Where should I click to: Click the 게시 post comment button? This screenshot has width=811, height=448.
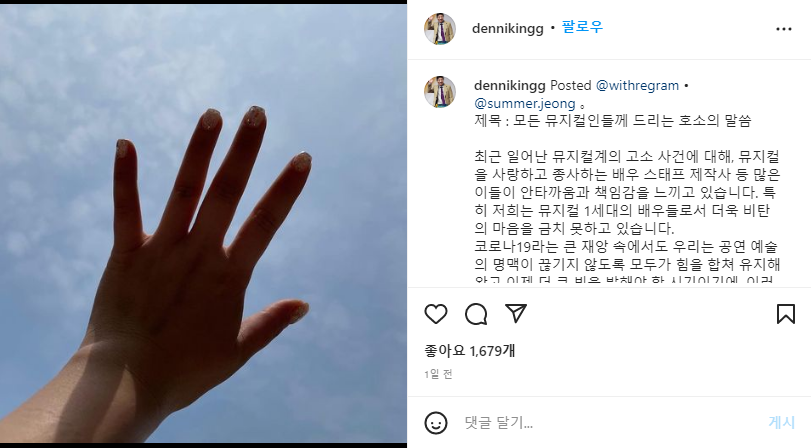pyautogui.click(x=782, y=423)
